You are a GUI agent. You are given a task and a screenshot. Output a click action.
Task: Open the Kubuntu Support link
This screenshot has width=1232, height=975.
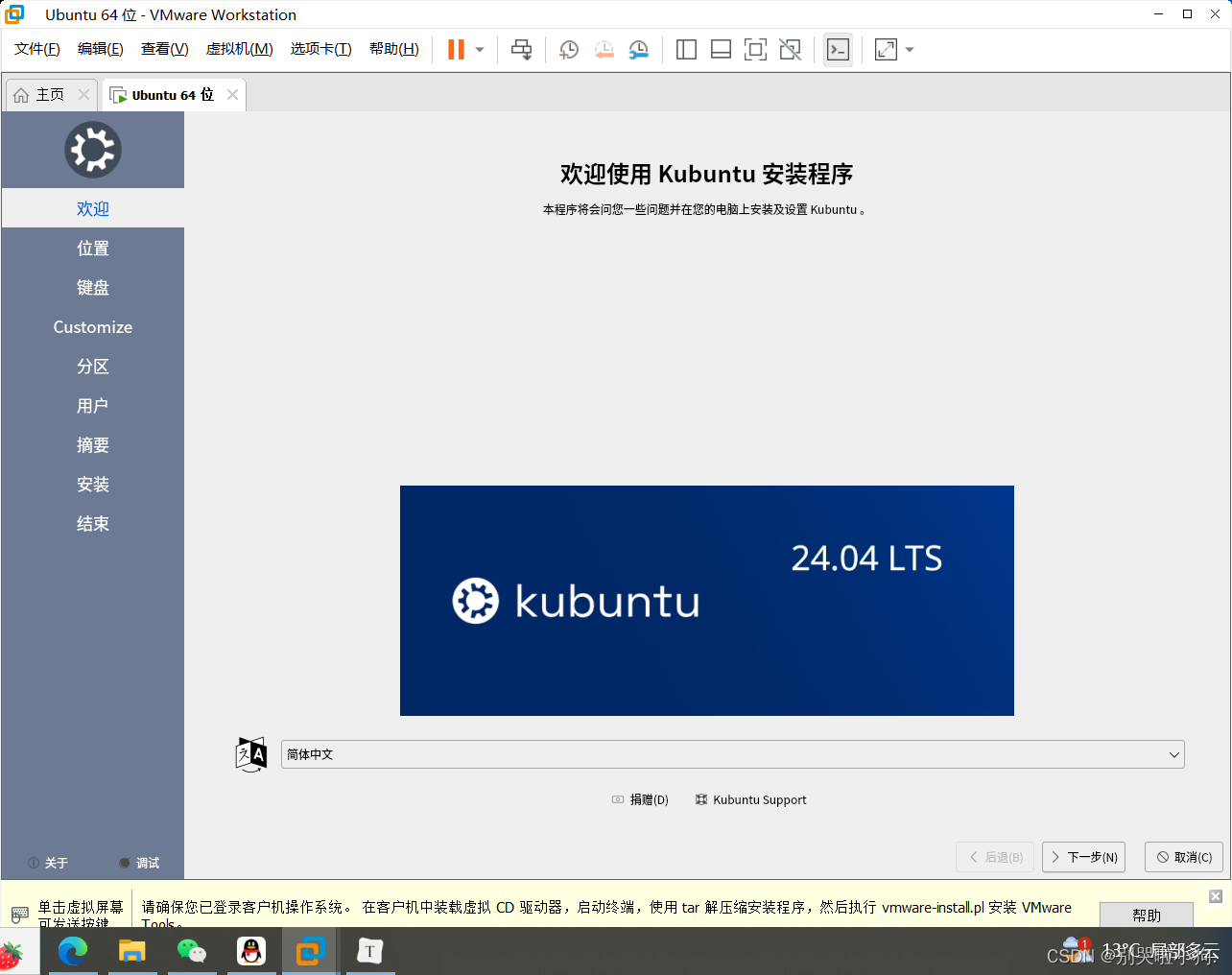coord(750,799)
